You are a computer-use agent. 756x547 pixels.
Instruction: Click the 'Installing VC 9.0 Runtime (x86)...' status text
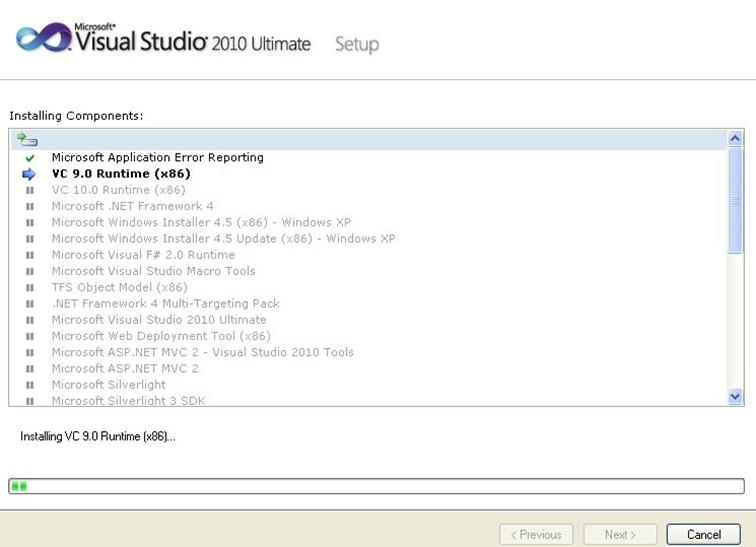(98, 437)
